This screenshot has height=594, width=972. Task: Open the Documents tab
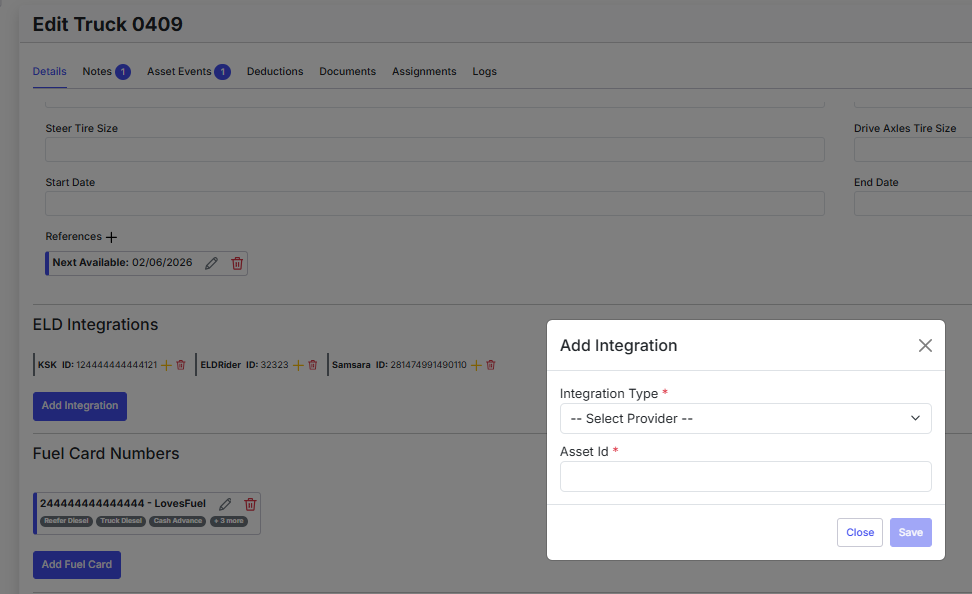pos(348,71)
